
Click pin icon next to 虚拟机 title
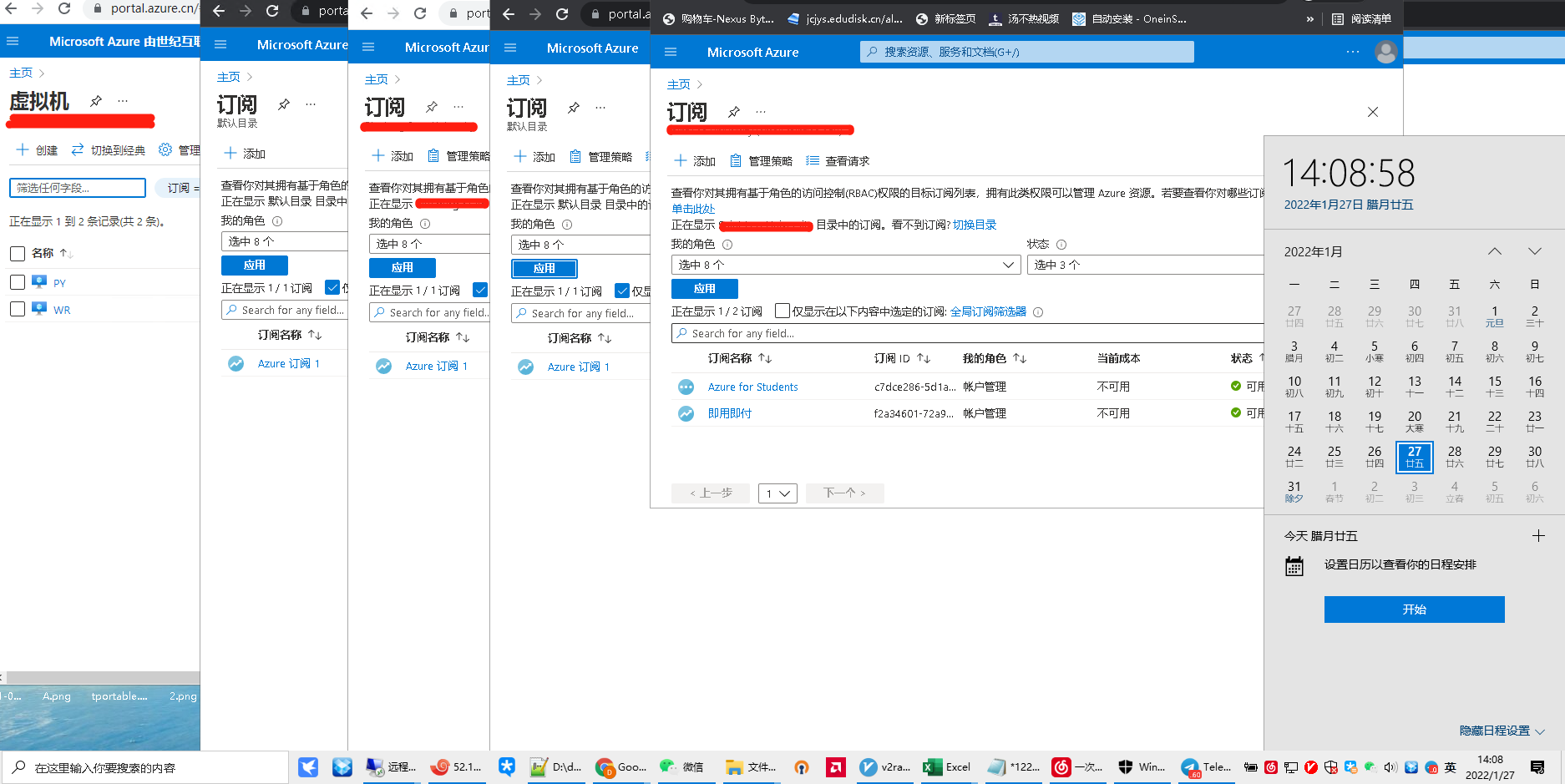(x=96, y=101)
